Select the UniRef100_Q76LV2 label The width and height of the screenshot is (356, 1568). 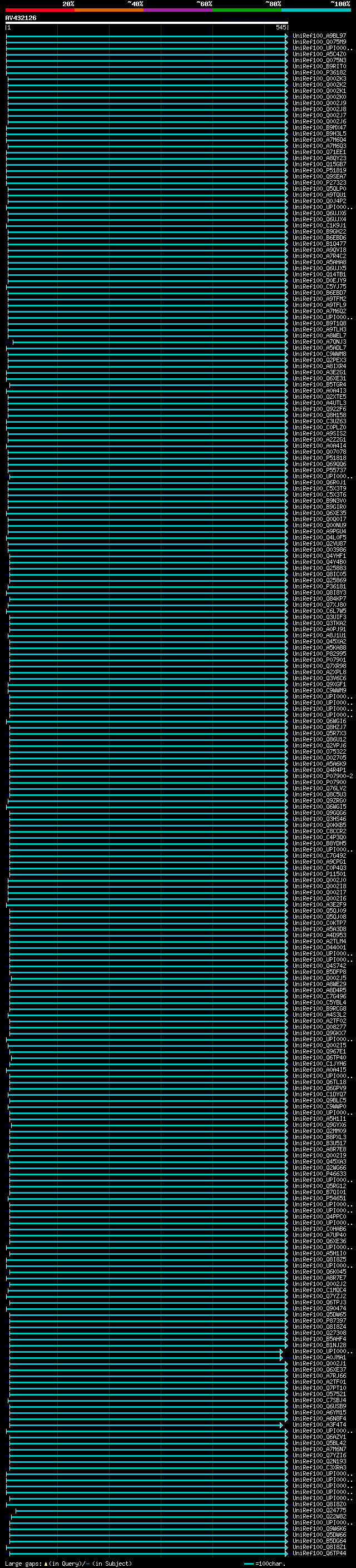pyautogui.click(x=319, y=789)
